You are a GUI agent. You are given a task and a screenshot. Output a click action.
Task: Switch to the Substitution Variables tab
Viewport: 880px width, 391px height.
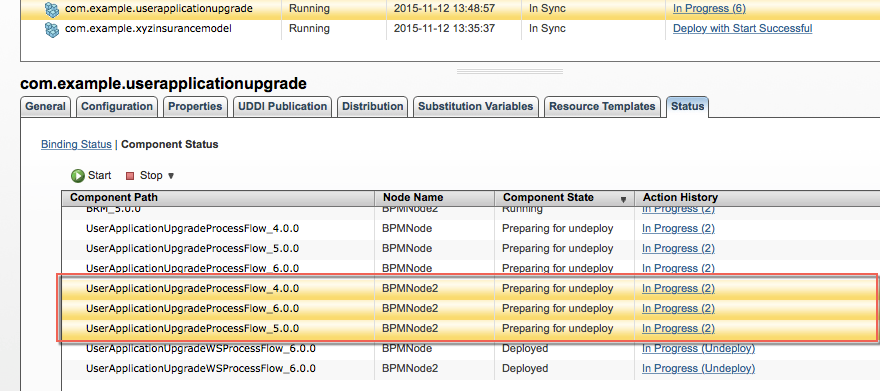476,107
